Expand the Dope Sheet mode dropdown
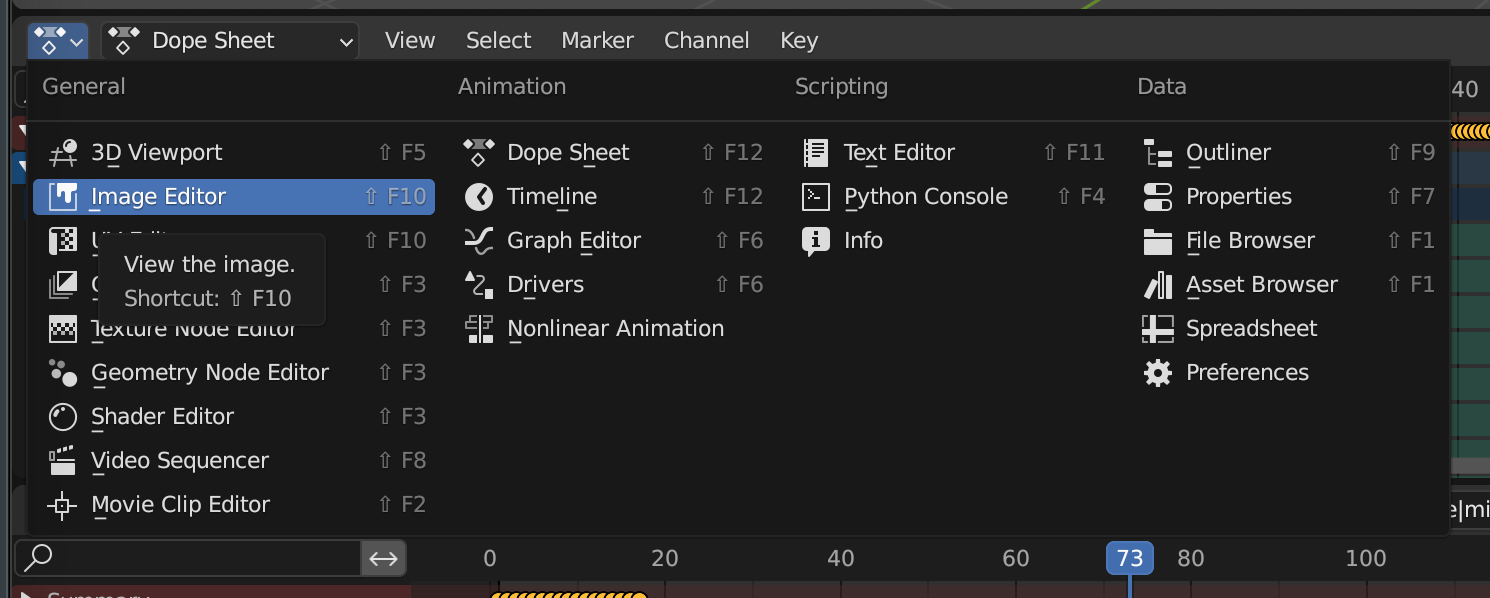Image resolution: width=1490 pixels, height=598 pixels. point(230,41)
